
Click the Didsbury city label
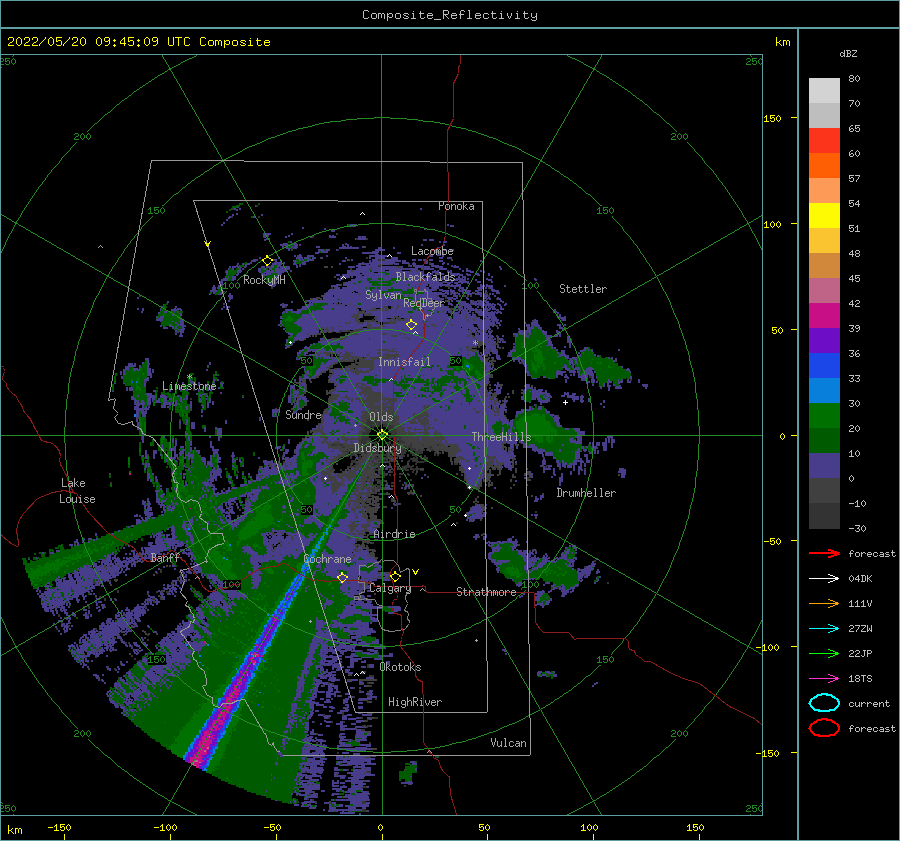378,448
